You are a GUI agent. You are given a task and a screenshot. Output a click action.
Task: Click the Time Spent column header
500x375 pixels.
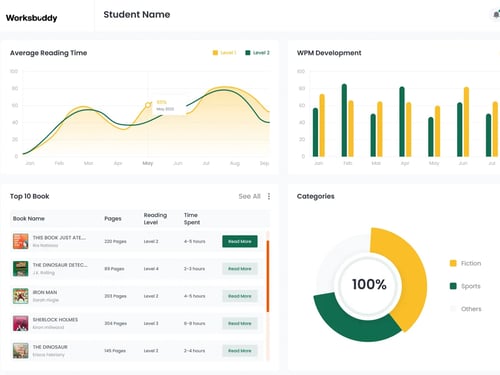click(x=192, y=219)
